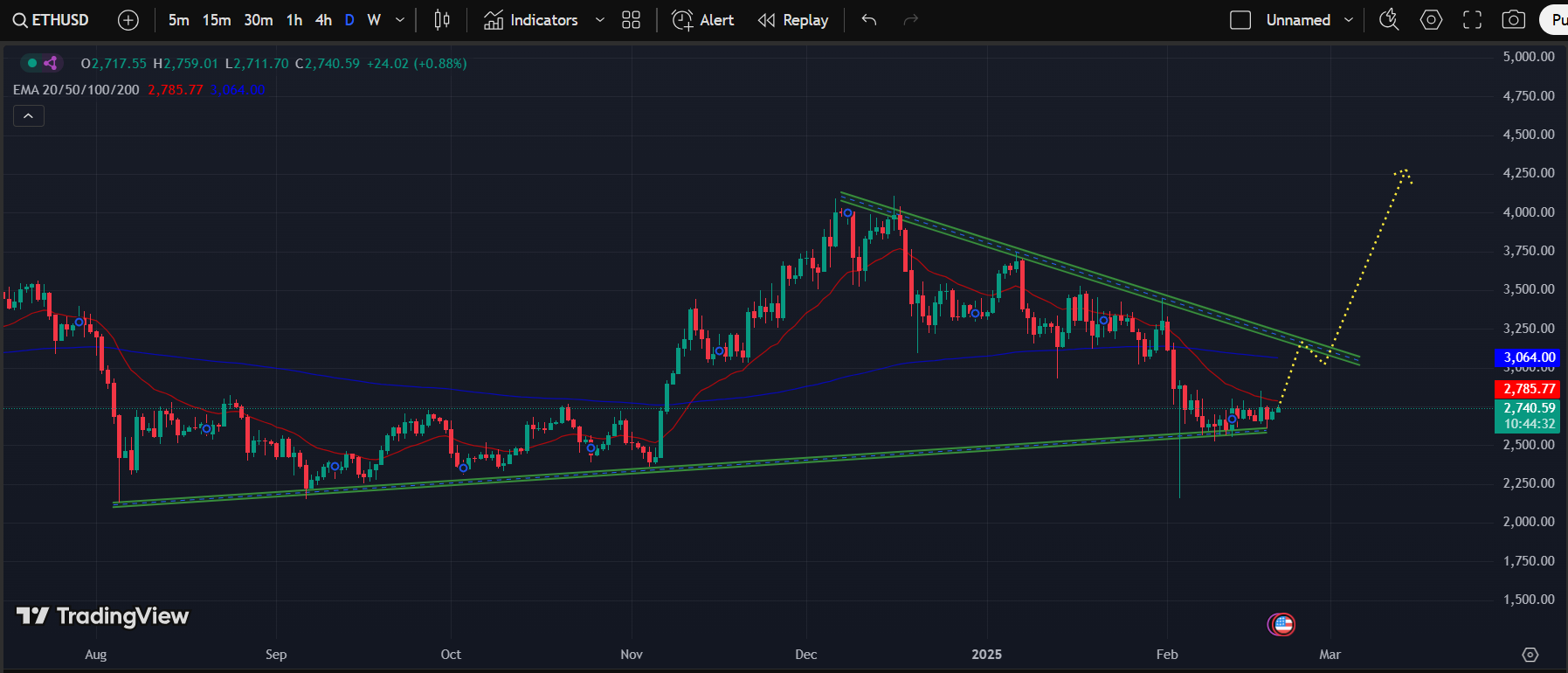
Task: Toggle the green market status indicator
Action: click(x=32, y=63)
